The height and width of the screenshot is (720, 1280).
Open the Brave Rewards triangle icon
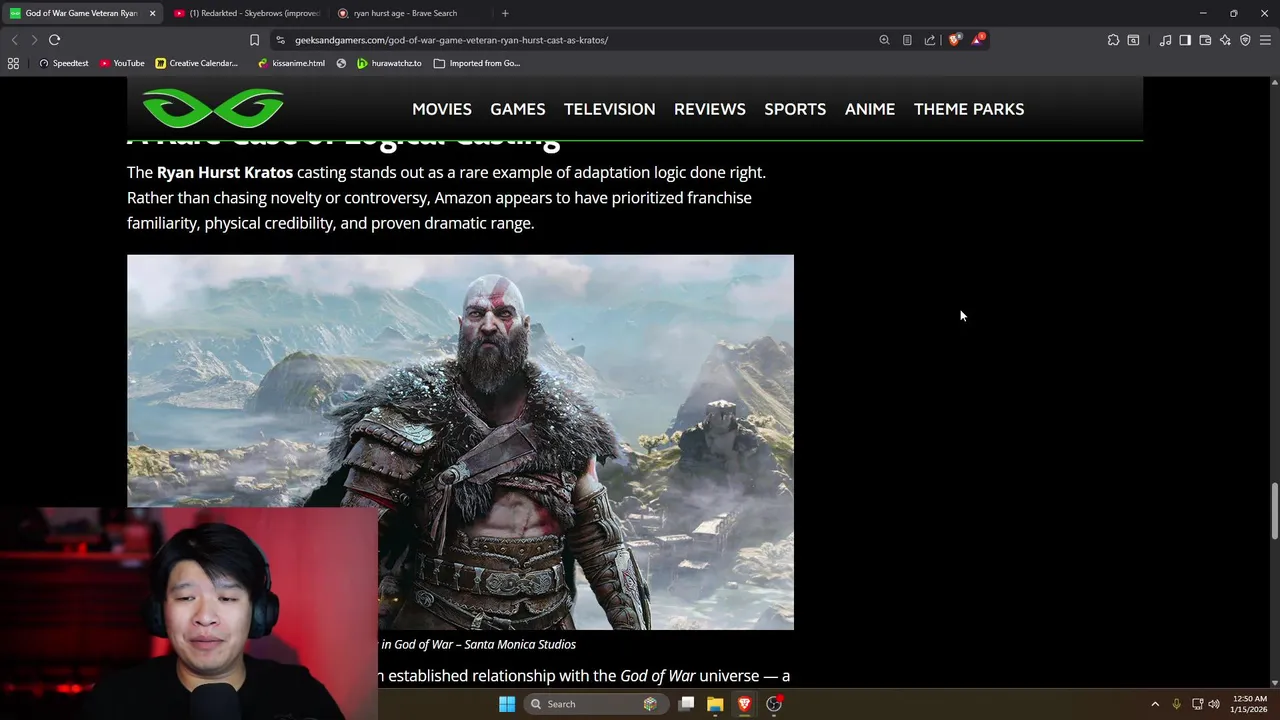pos(978,40)
